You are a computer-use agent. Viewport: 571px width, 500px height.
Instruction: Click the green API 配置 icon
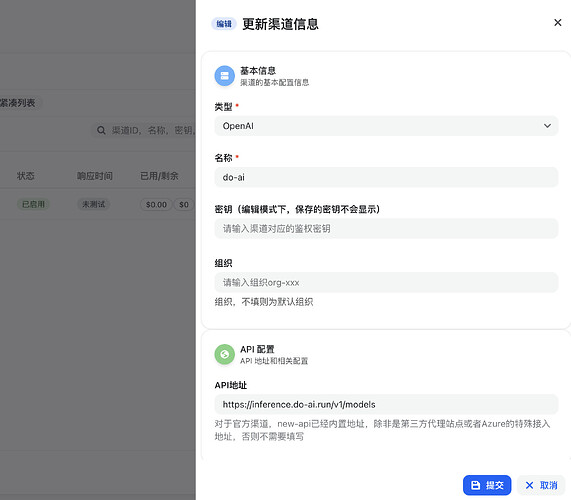tap(225, 354)
